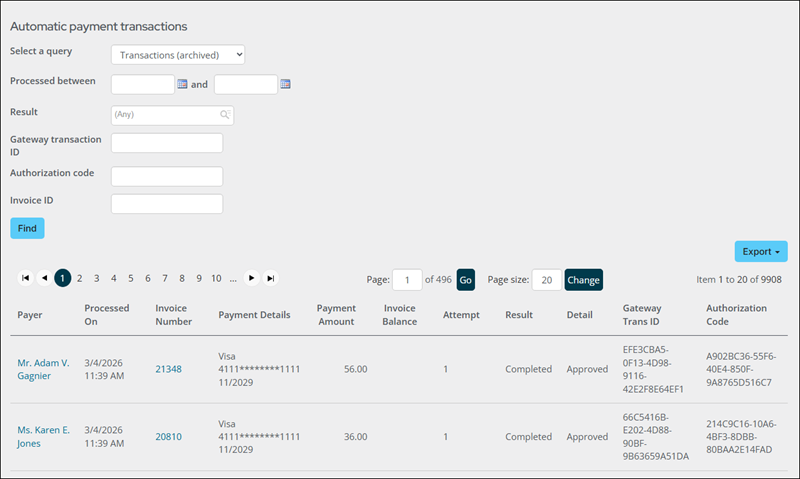Viewport: 800px width, 479px height.
Task: Click the Payer column header
Action: click(x=30, y=315)
